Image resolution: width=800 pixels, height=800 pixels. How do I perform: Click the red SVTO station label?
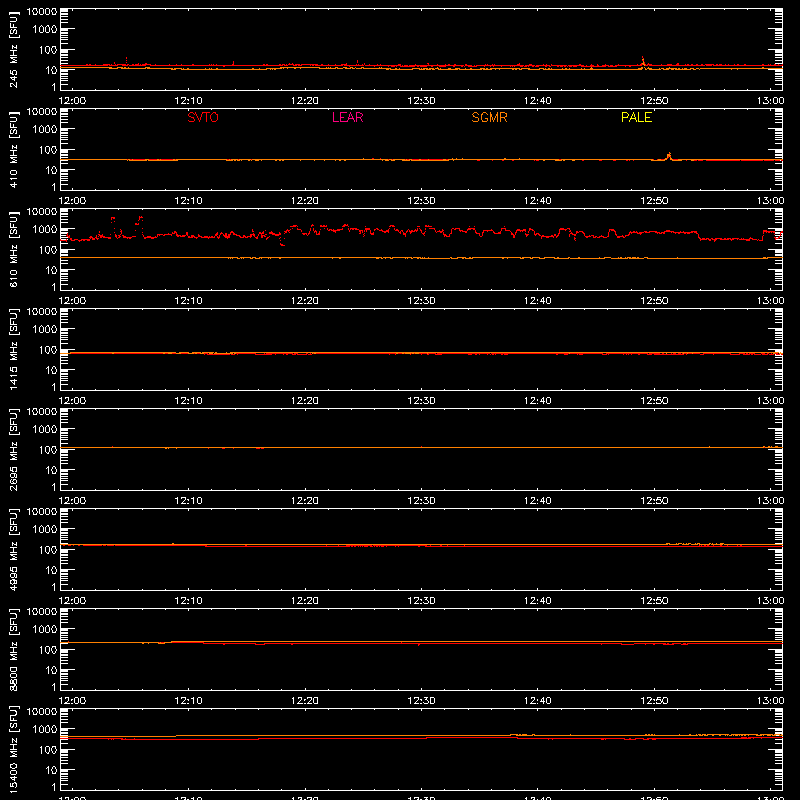(x=203, y=117)
